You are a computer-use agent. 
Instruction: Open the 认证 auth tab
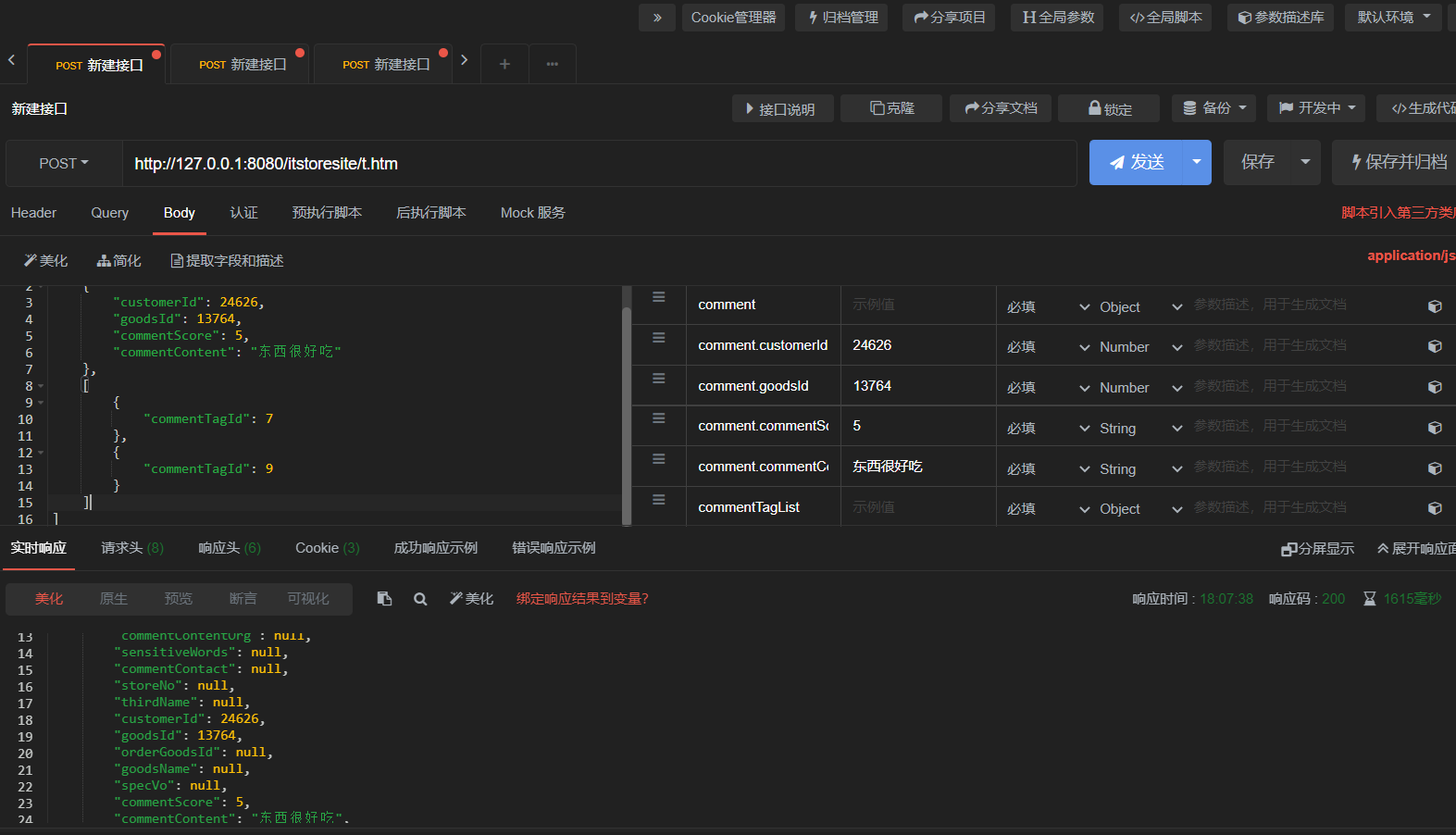click(x=244, y=213)
